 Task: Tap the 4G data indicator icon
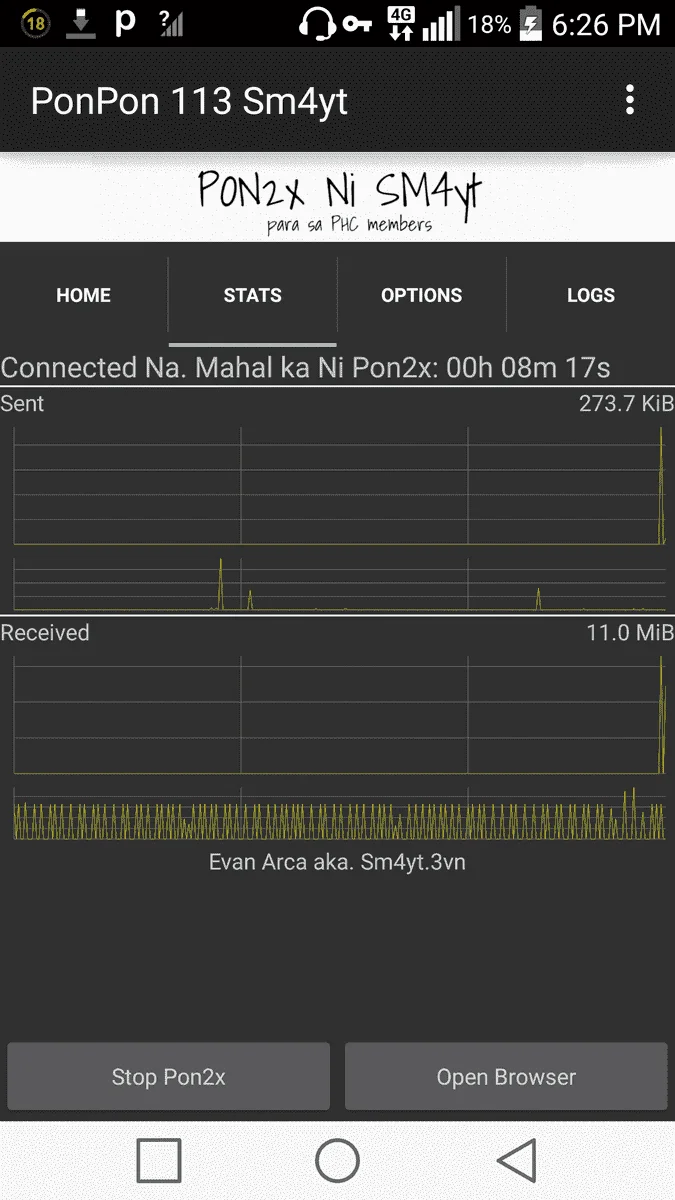[401, 24]
